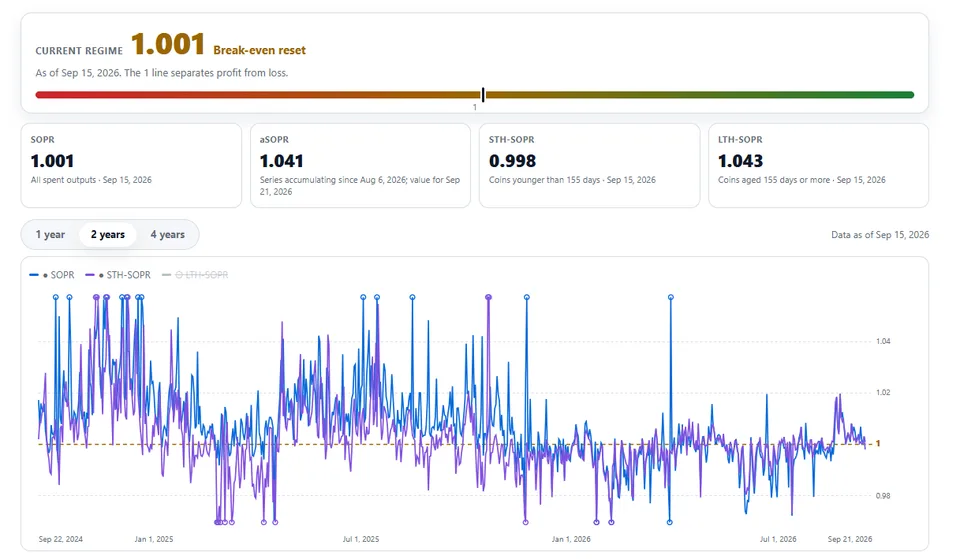Toggle SOPR series in chart legend

(52, 275)
